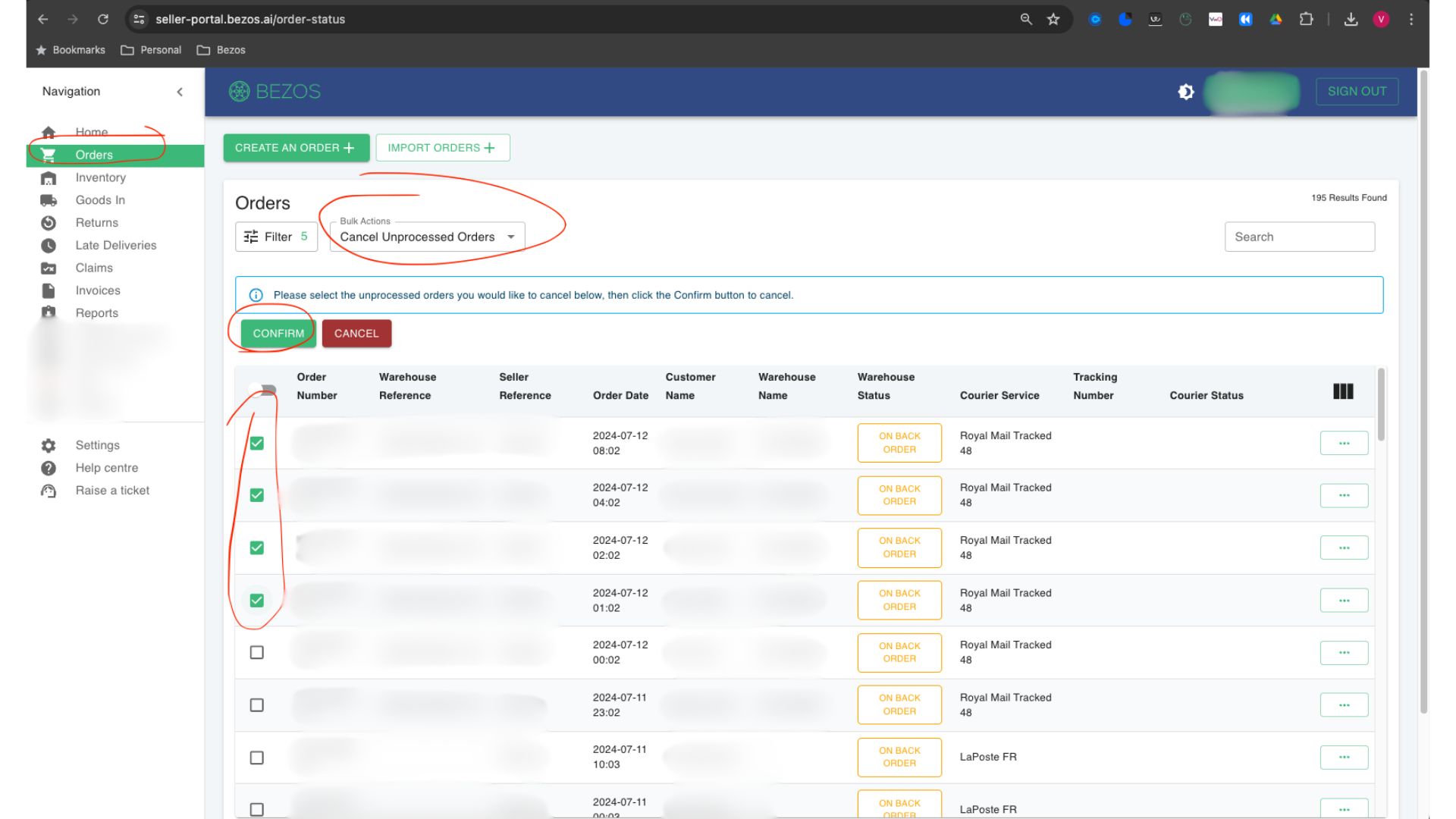Open Bezos bookmarks folder
This screenshot has height=819, width=1456.
pyautogui.click(x=221, y=50)
